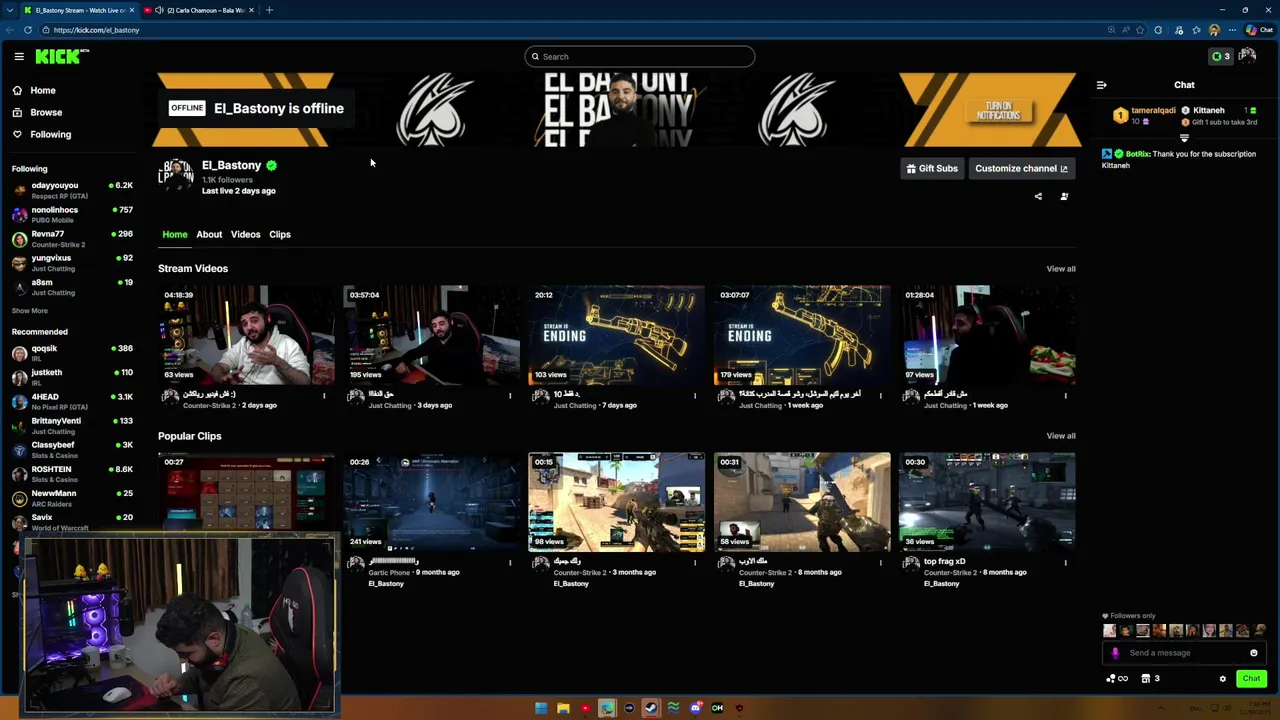Screen dimensions: 1280x720
Task: Select the channel's Home tab
Action: [x=175, y=234]
